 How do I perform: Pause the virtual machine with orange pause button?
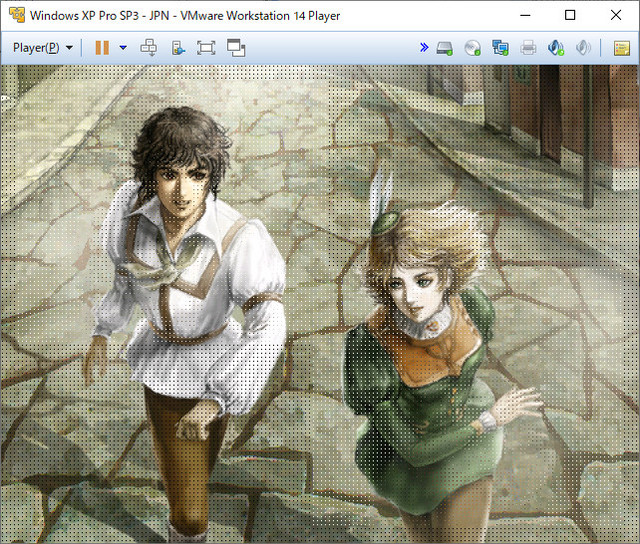(102, 48)
